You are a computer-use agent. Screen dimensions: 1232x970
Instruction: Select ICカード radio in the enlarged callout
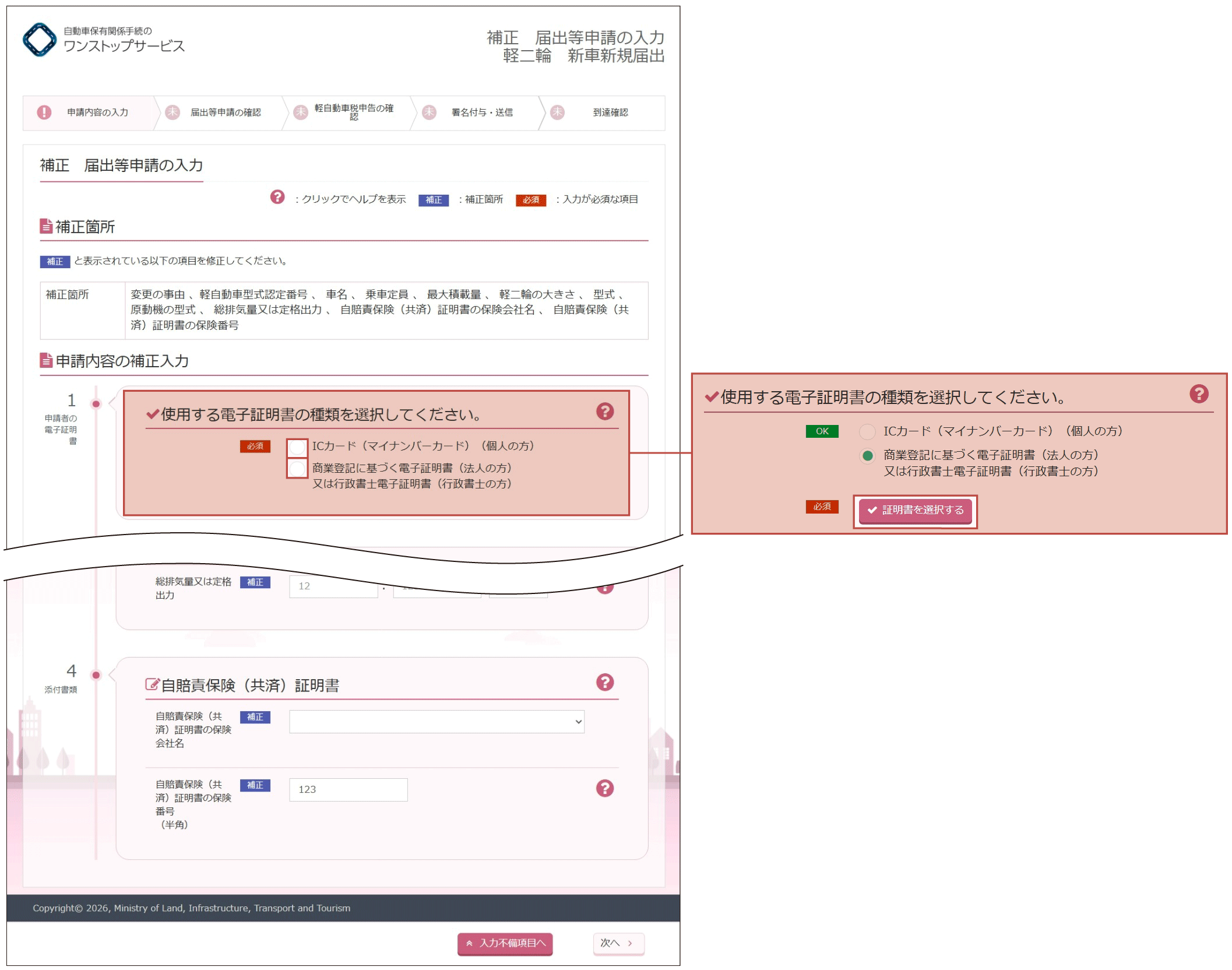tap(867, 431)
